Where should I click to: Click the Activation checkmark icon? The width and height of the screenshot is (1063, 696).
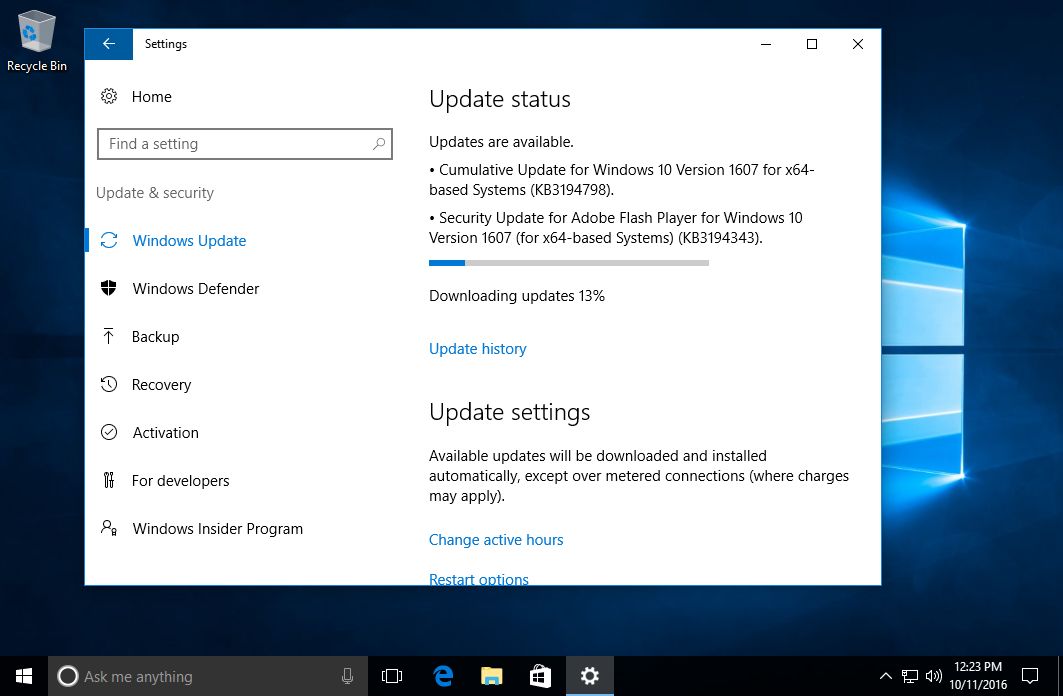coord(108,432)
